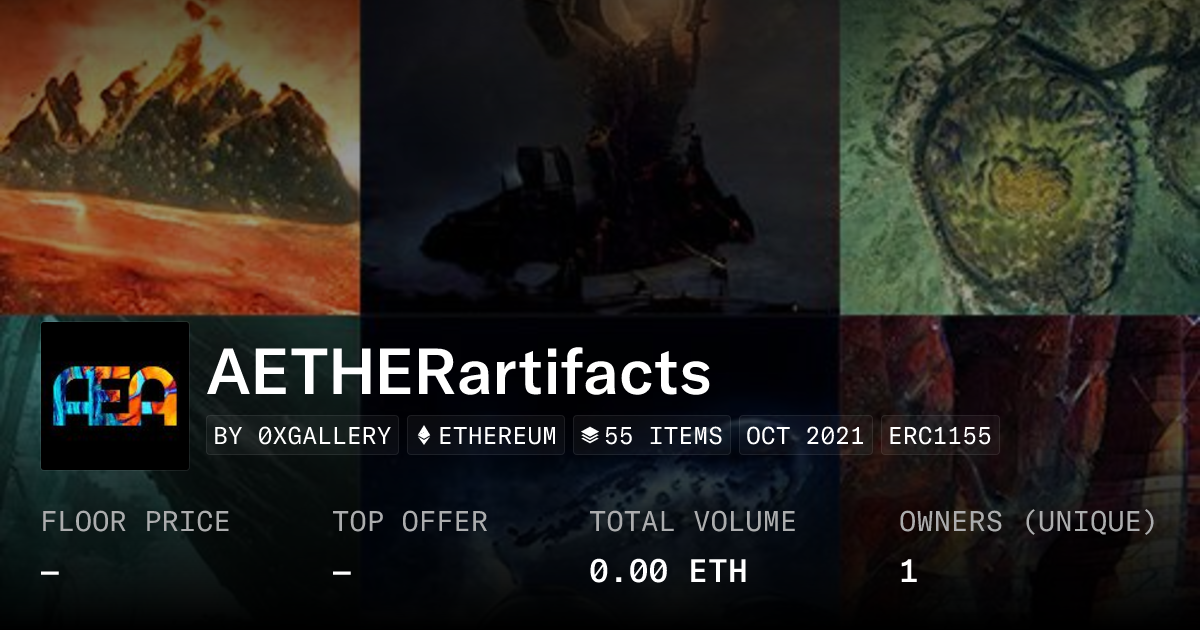Click the AEA collection logo
The width and height of the screenshot is (1200, 630).
tap(115, 396)
